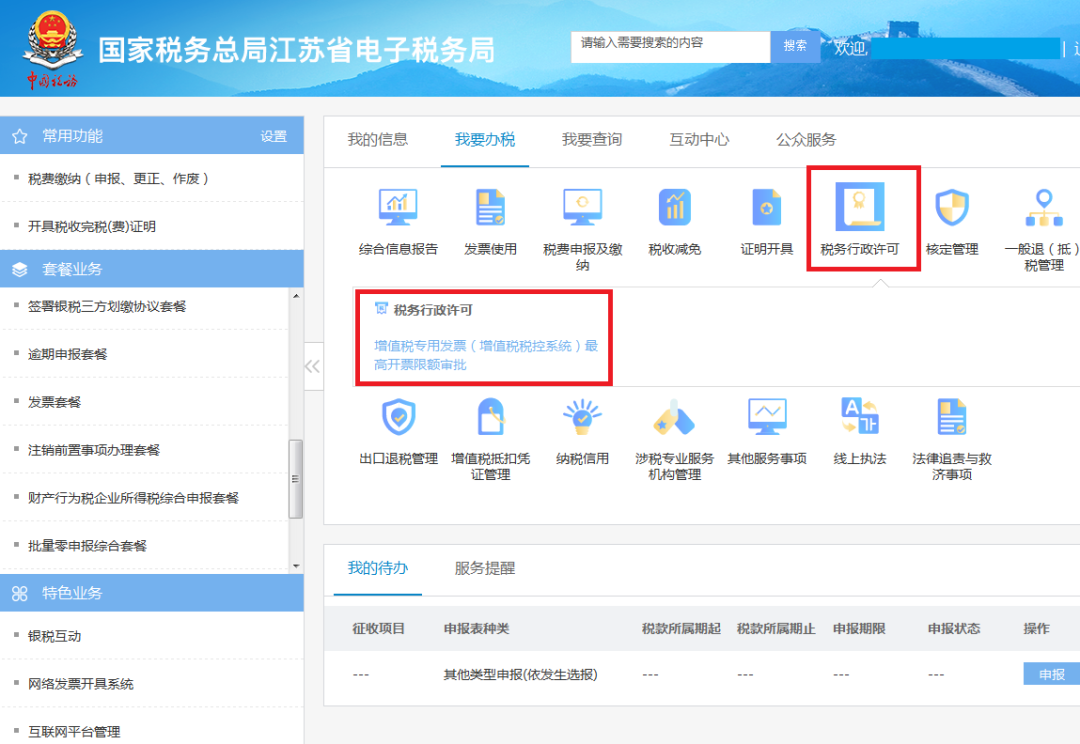The image size is (1080, 744).
Task: Click 申报表种类 column header
Action: (476, 628)
